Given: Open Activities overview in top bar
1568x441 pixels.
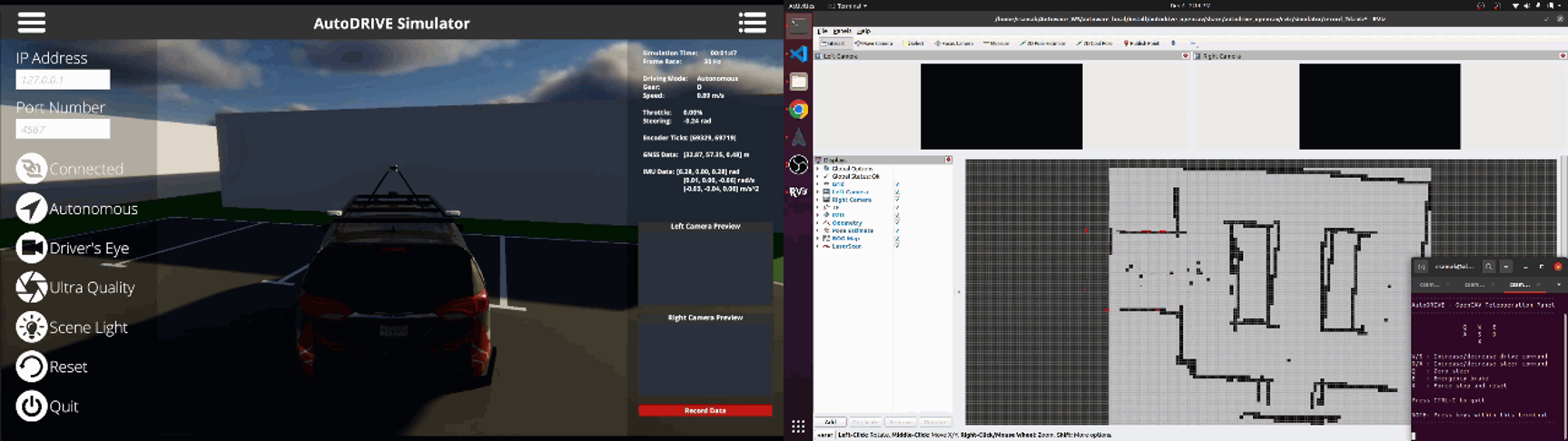Looking at the screenshot, I should tap(800, 5).
